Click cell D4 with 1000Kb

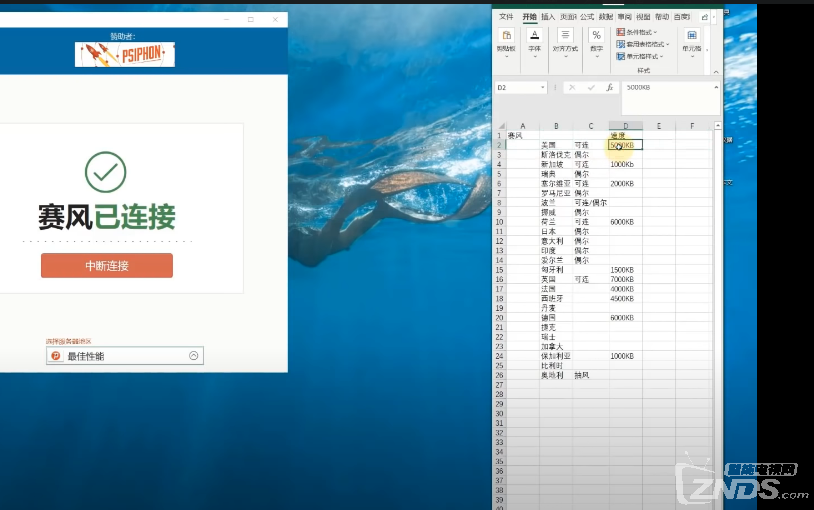pyautogui.click(x=626, y=164)
